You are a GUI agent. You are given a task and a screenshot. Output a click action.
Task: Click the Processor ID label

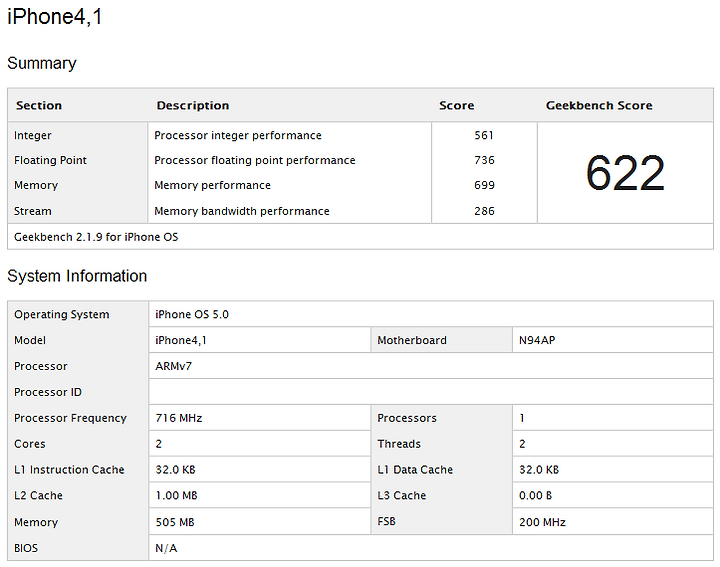click(x=48, y=392)
